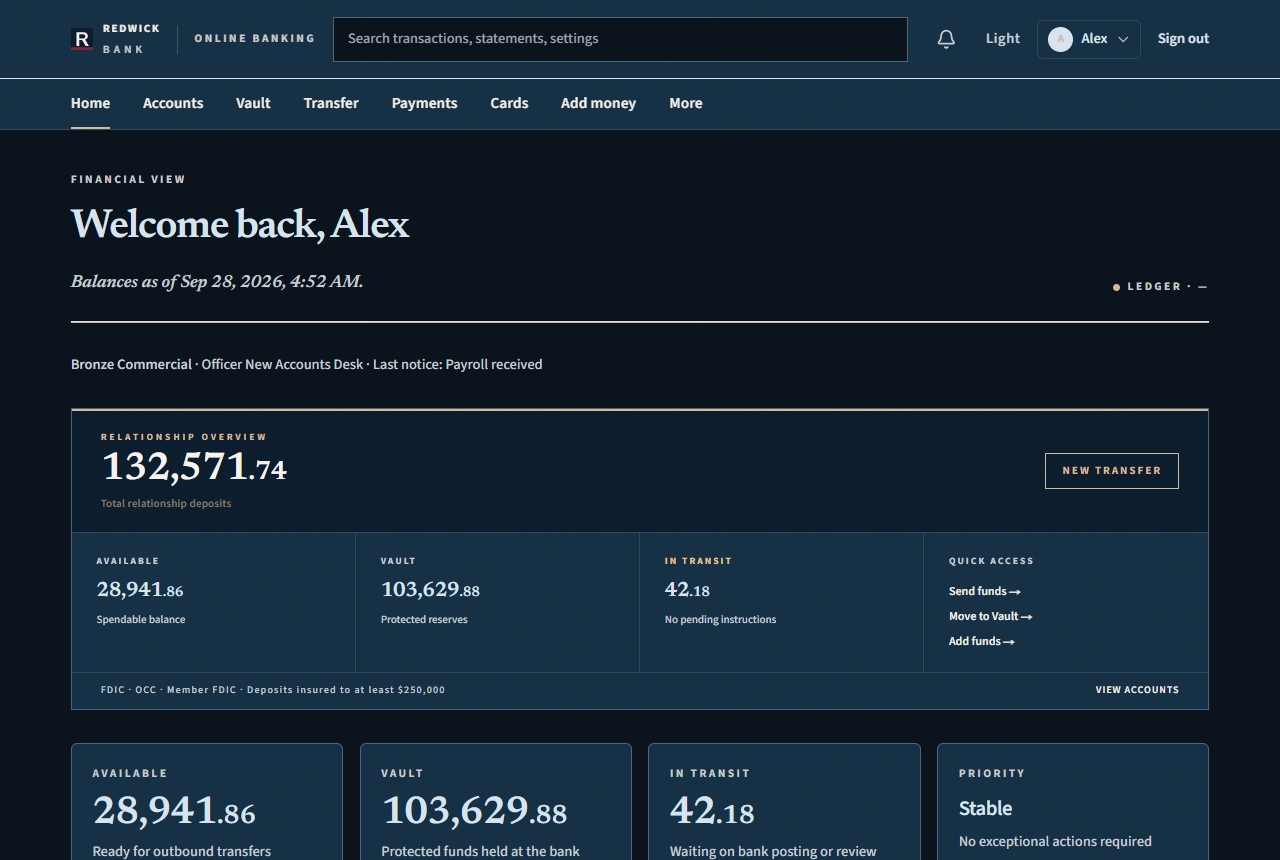Click the New Transfer button
Viewport: 1280px width, 860px height.
click(x=1112, y=471)
